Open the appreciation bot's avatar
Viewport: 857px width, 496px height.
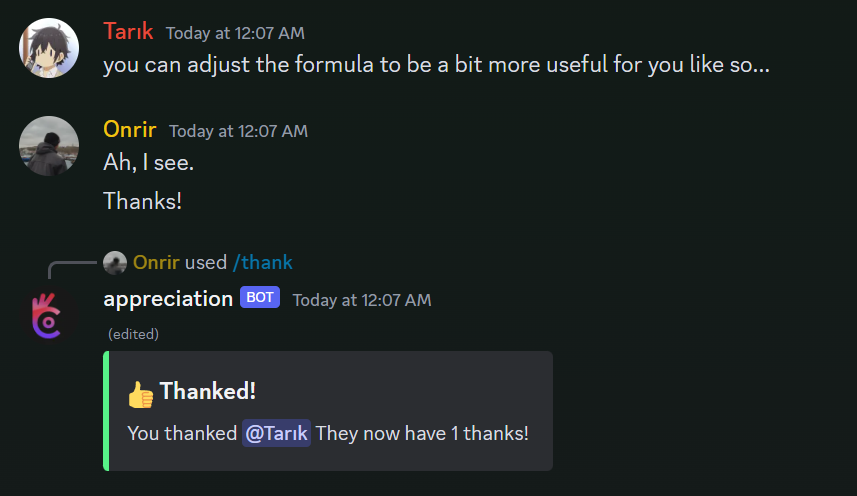coord(48,314)
